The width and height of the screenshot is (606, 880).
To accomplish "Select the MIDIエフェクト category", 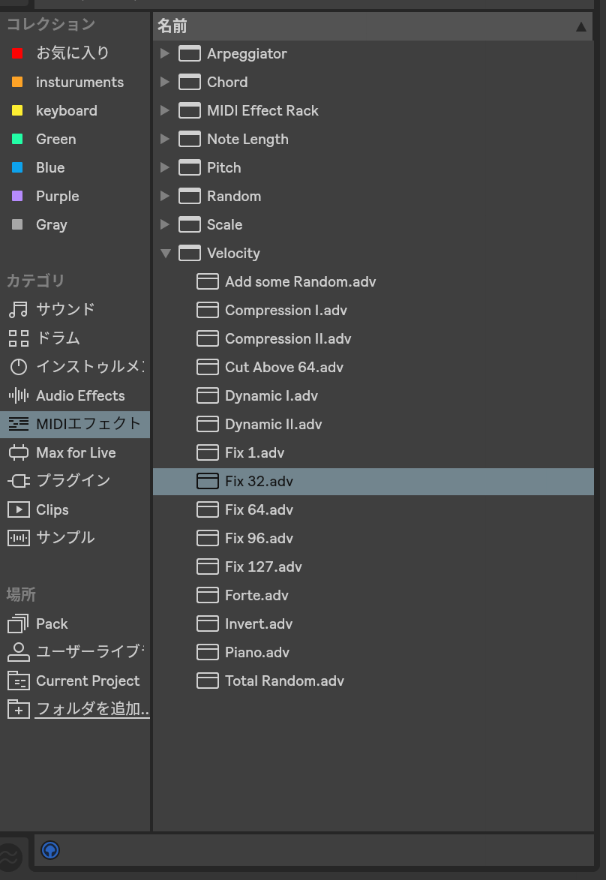I will [x=88, y=424].
